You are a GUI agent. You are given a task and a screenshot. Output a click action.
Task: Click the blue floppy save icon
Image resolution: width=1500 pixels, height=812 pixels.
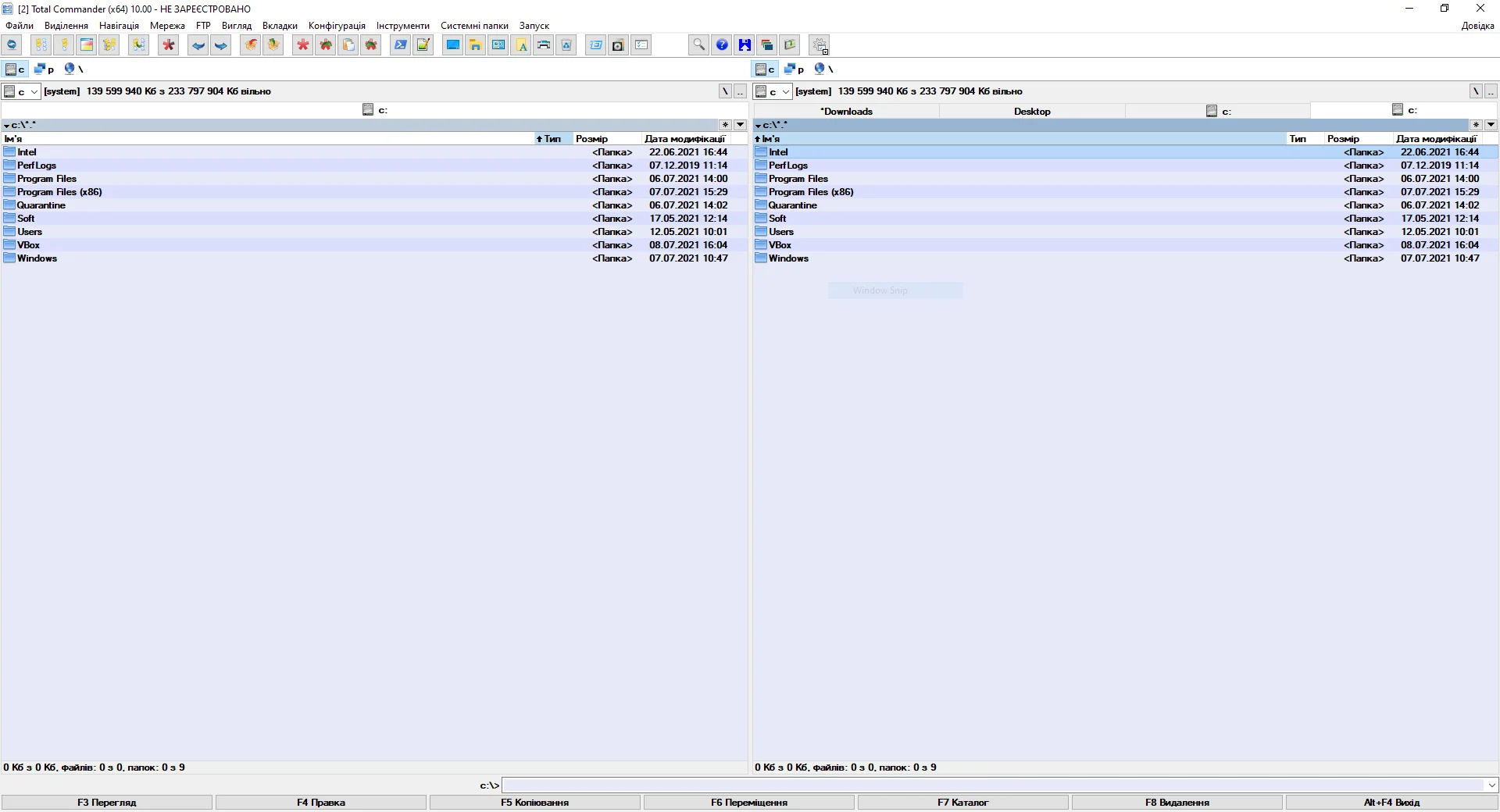(x=745, y=45)
